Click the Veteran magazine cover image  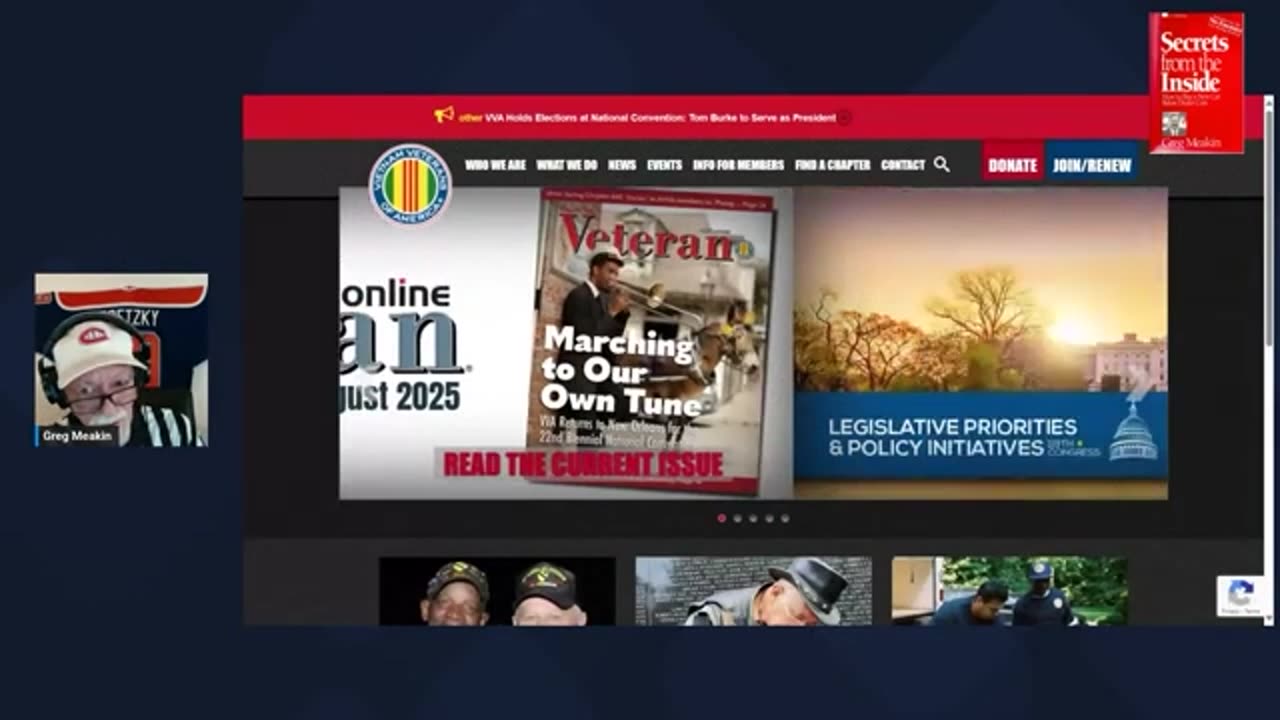coord(651,340)
